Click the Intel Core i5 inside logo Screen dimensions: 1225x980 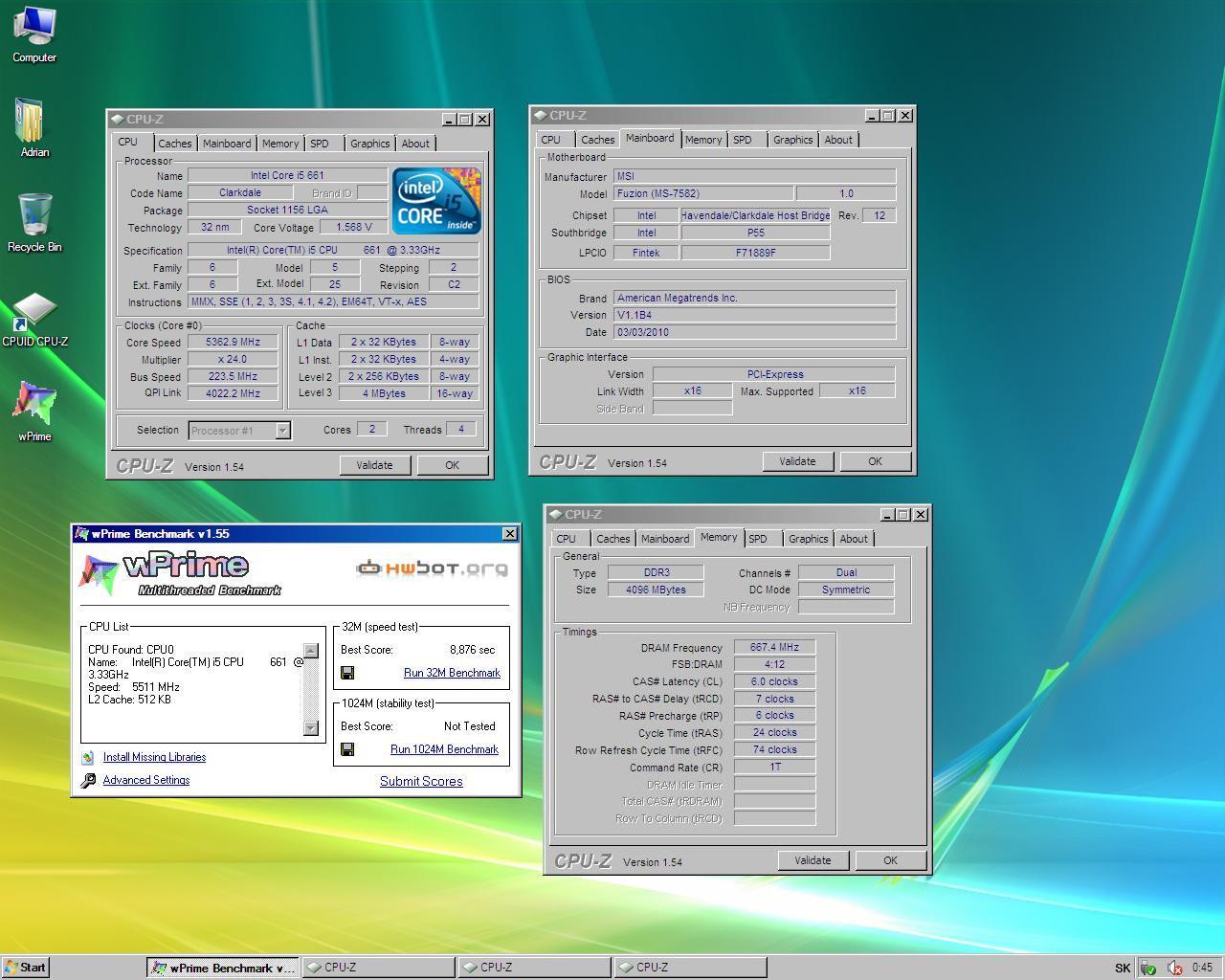click(436, 201)
